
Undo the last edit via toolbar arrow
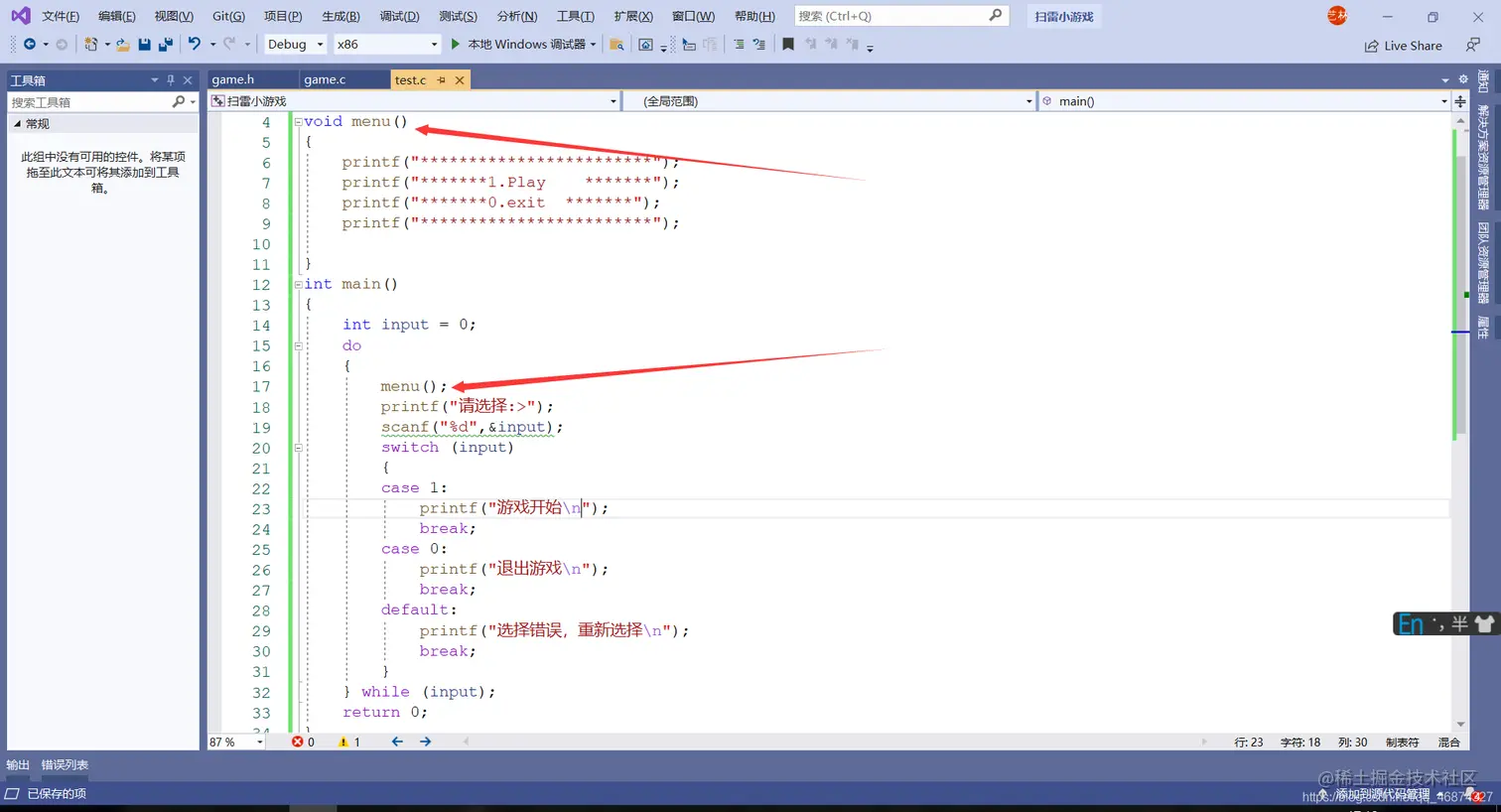(x=195, y=44)
